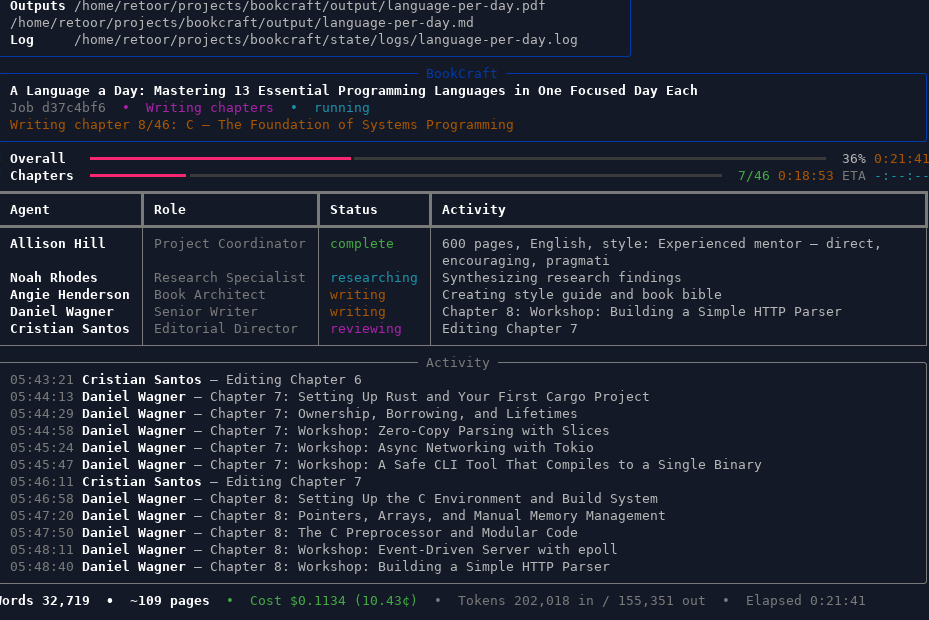This screenshot has height=620, width=929.
Task: Click the Overall progress bar
Action: tap(457, 158)
